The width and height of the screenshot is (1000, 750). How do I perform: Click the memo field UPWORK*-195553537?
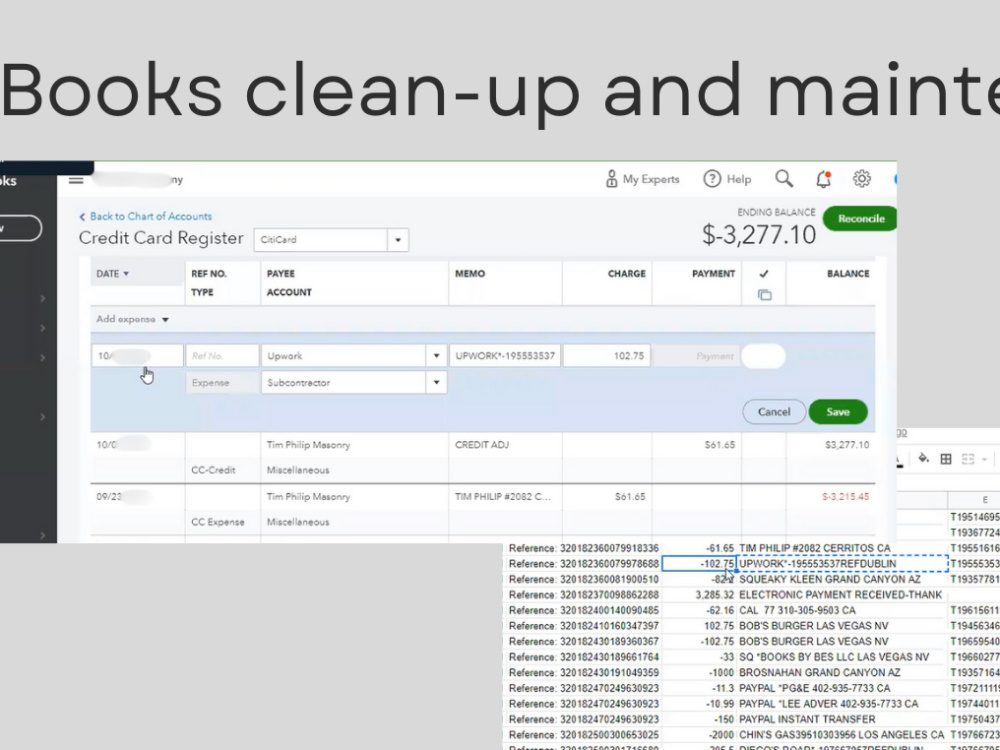coord(505,356)
